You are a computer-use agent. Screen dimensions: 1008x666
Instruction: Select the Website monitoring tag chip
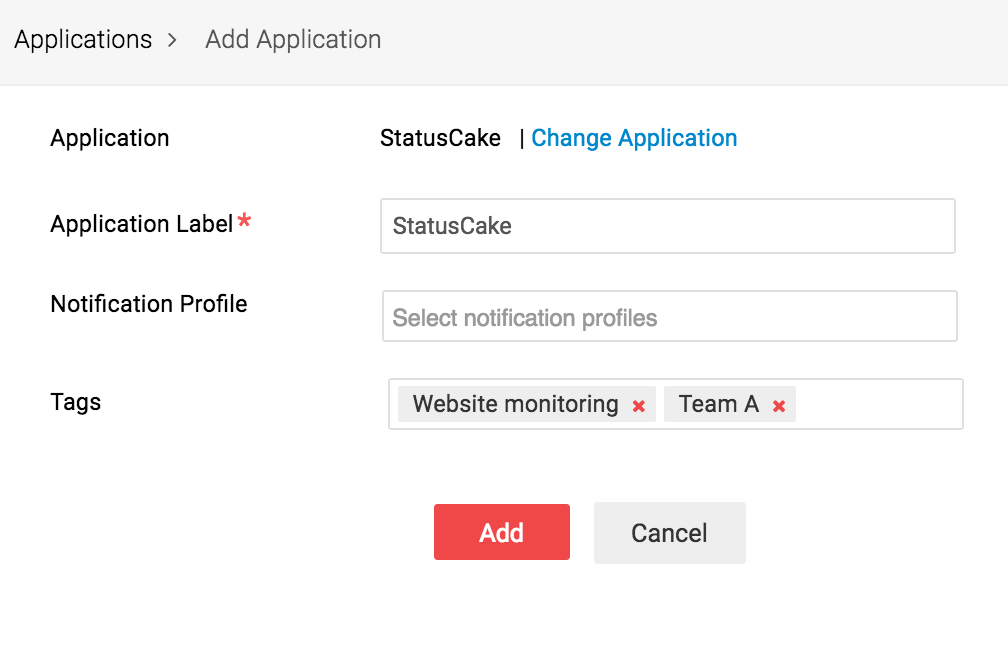(526, 404)
